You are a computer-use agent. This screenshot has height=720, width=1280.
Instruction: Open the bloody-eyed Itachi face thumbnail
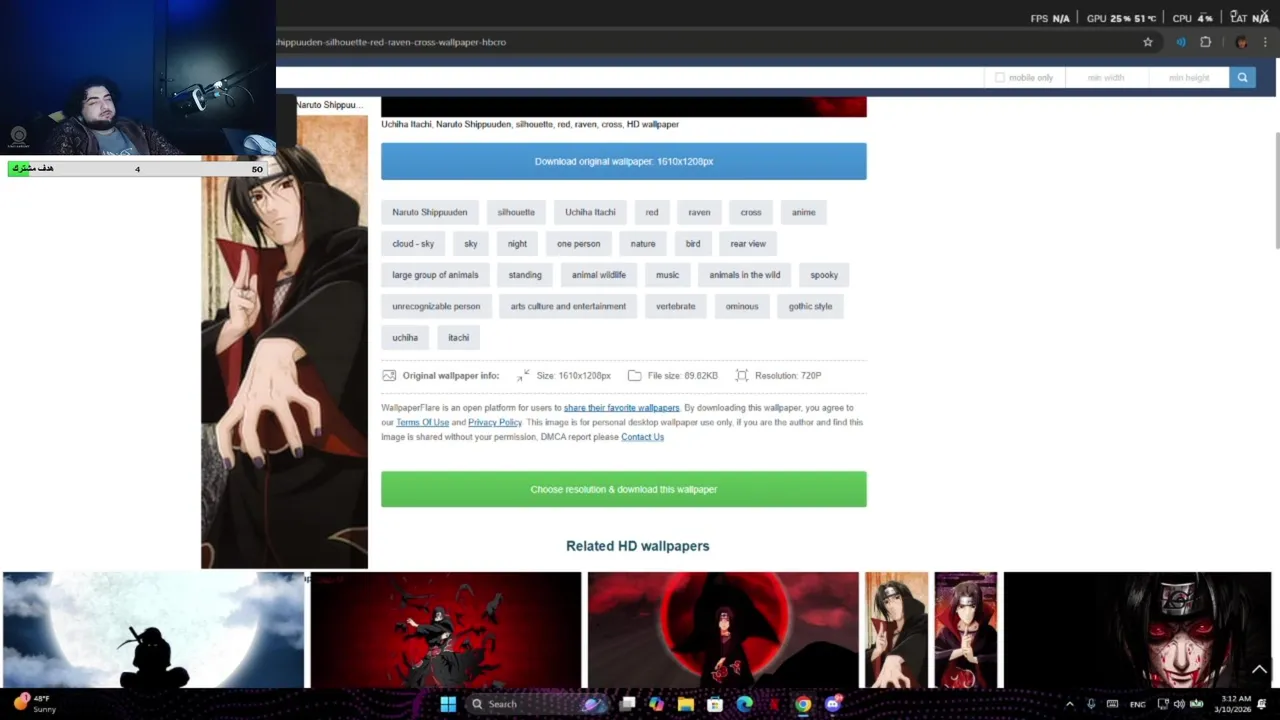coord(1137,630)
